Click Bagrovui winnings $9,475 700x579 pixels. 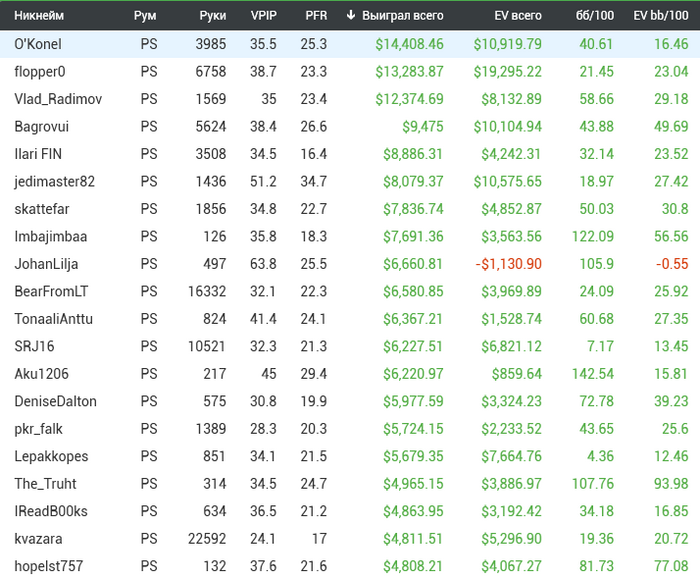point(423,127)
